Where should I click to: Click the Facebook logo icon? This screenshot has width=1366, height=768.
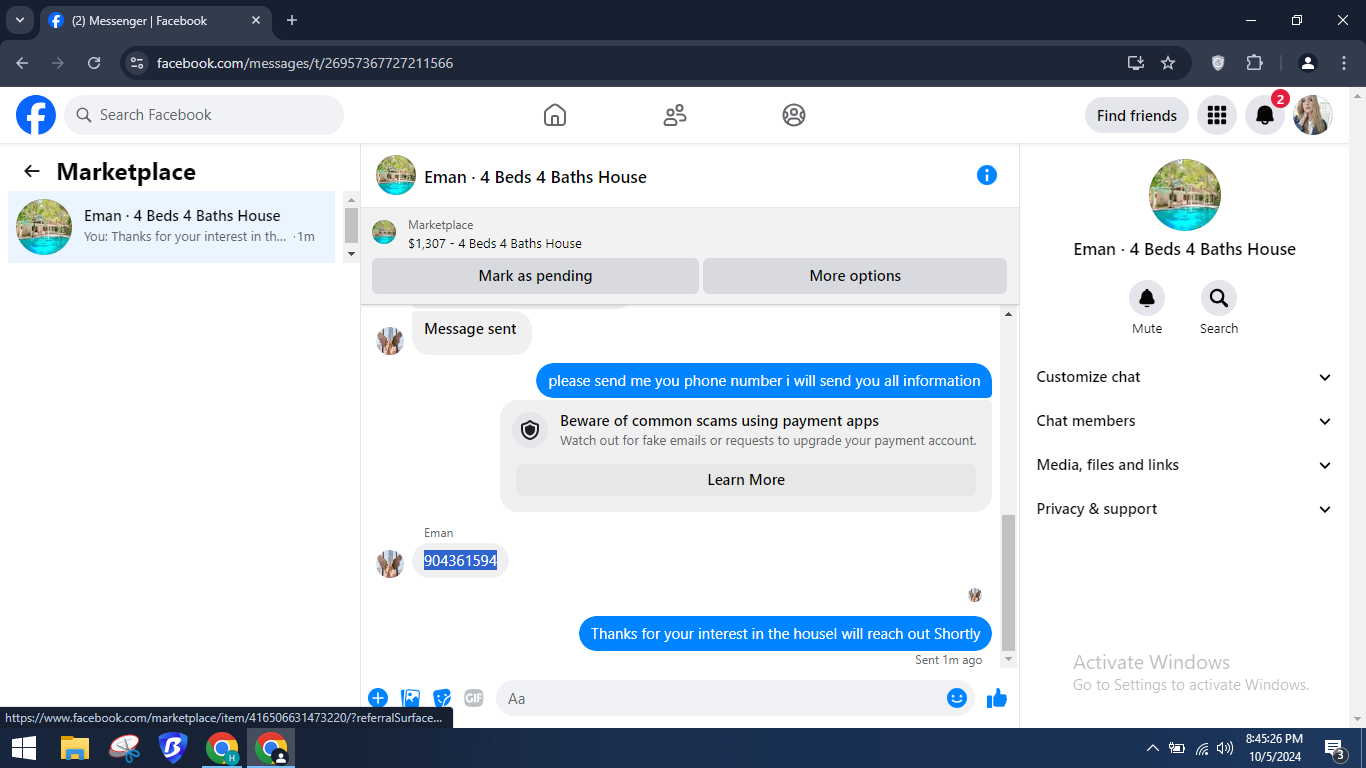(36, 115)
